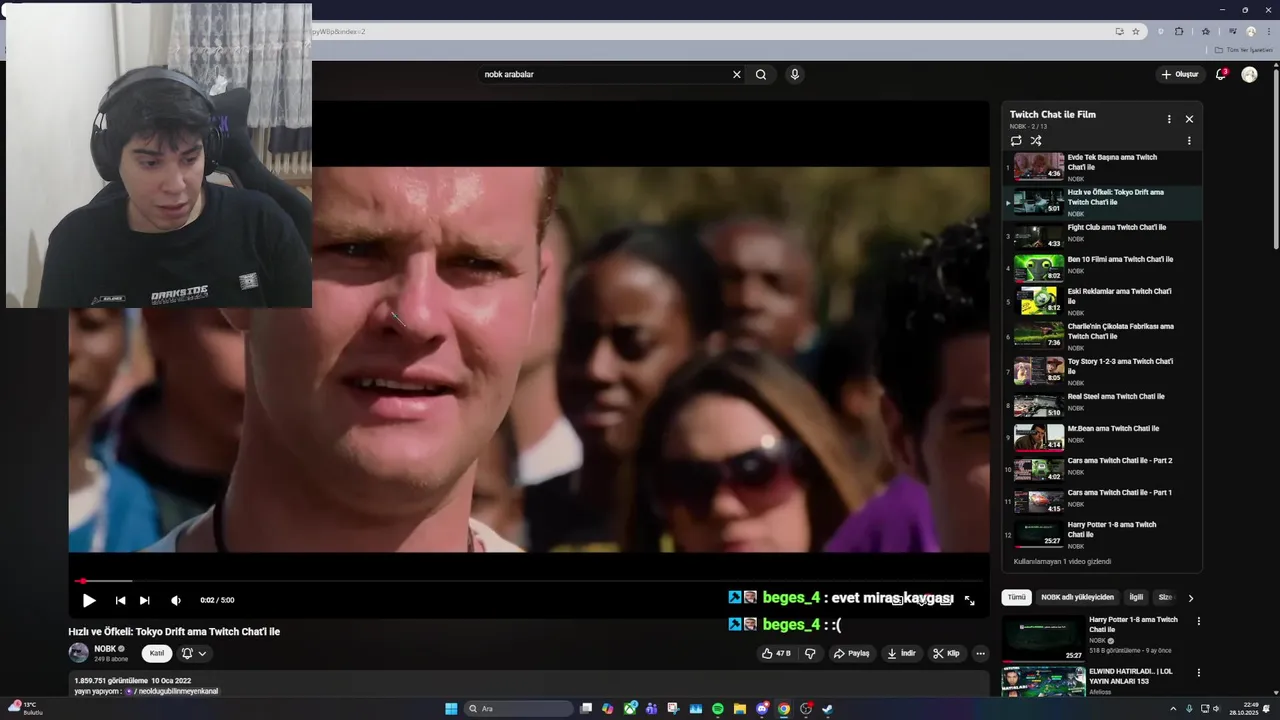Open Cars ama Twitch Chati ile - Part 2

pyautogui.click(x=1104, y=469)
